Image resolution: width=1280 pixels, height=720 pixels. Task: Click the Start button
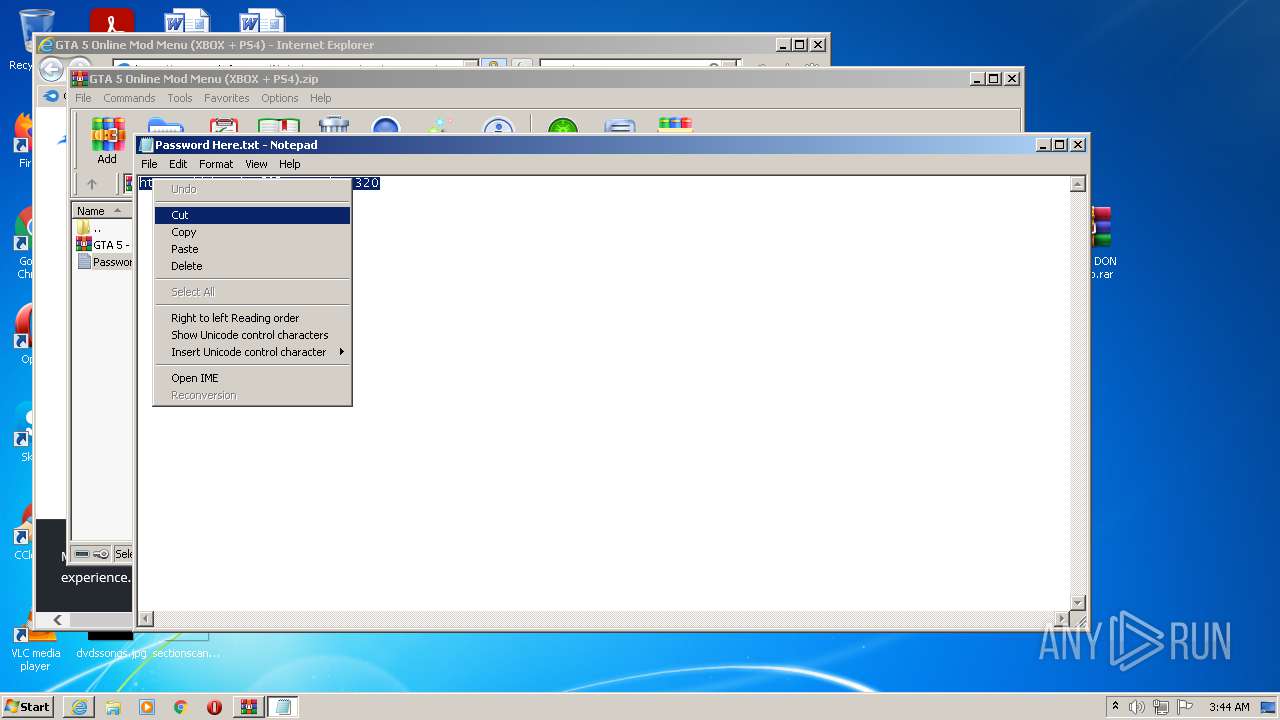click(x=28, y=707)
